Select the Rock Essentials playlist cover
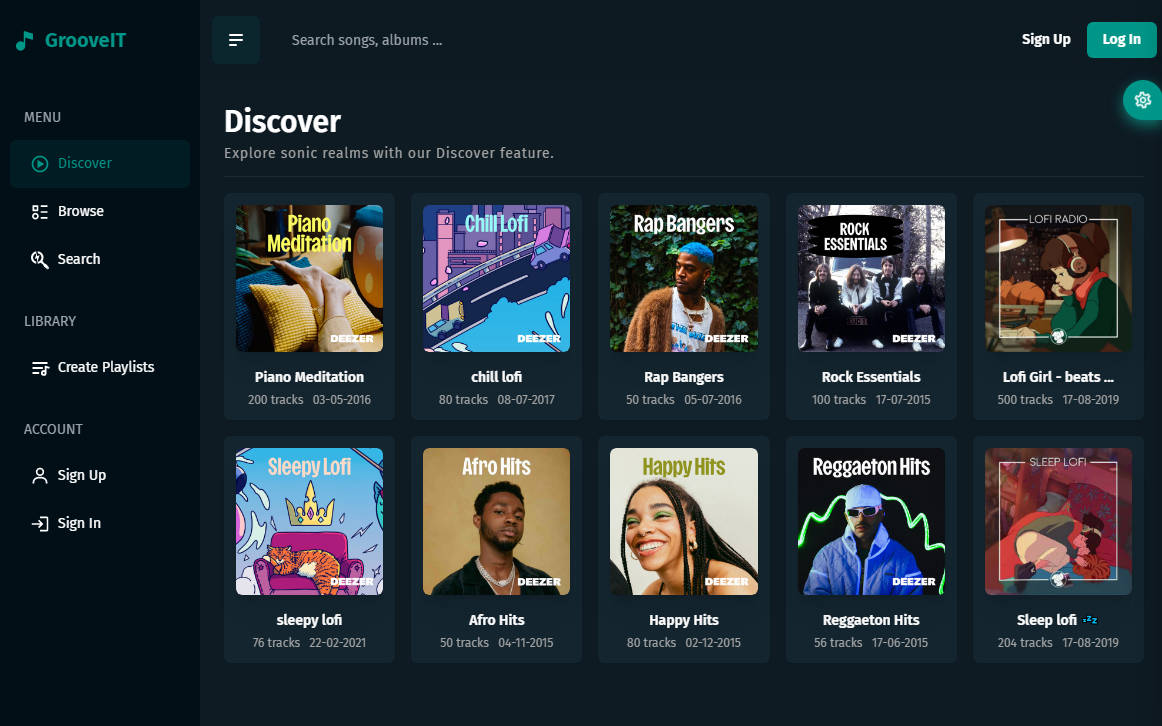The height and width of the screenshot is (726, 1162). pyautogui.click(x=871, y=279)
